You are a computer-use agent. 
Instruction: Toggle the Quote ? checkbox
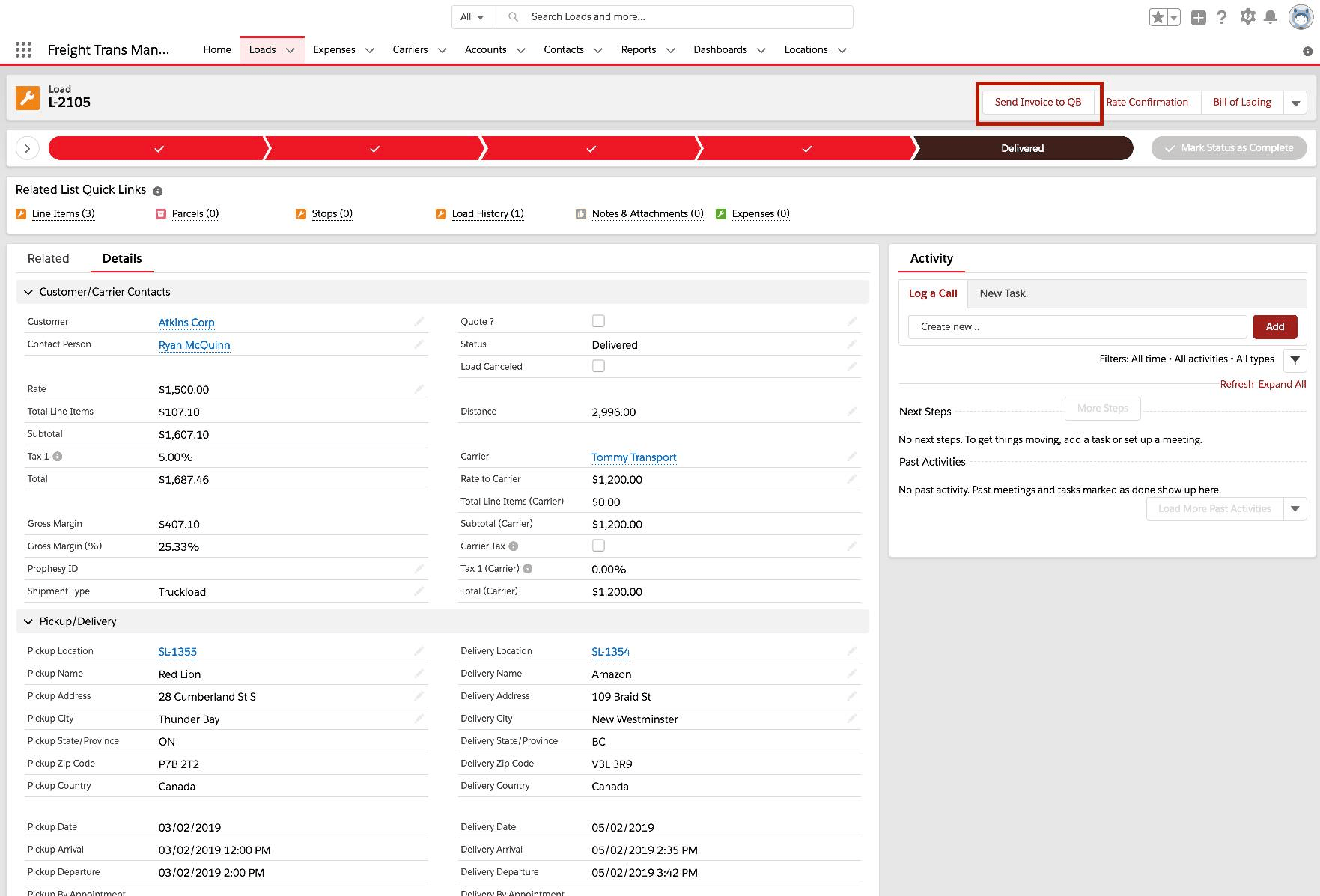[598, 321]
